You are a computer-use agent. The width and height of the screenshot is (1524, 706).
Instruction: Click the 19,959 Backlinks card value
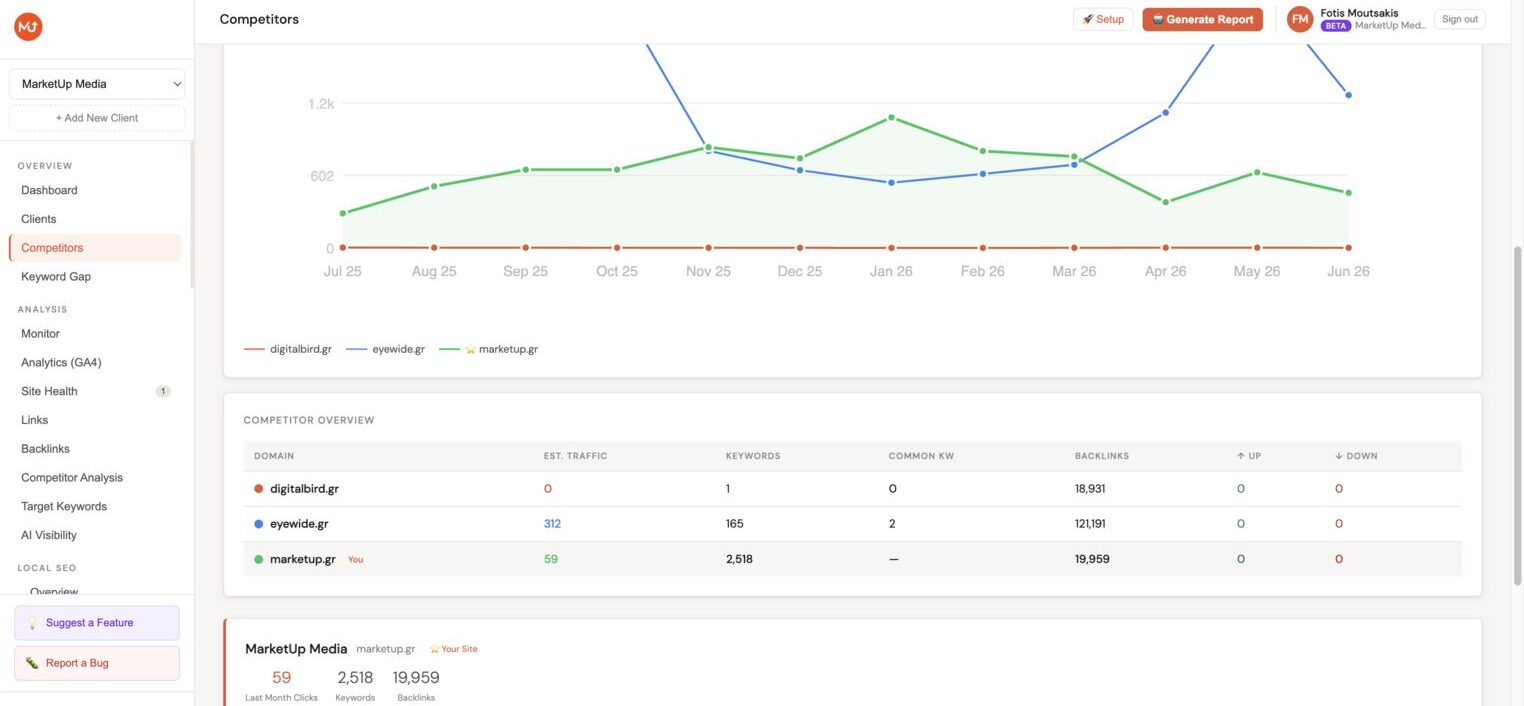[x=416, y=678]
